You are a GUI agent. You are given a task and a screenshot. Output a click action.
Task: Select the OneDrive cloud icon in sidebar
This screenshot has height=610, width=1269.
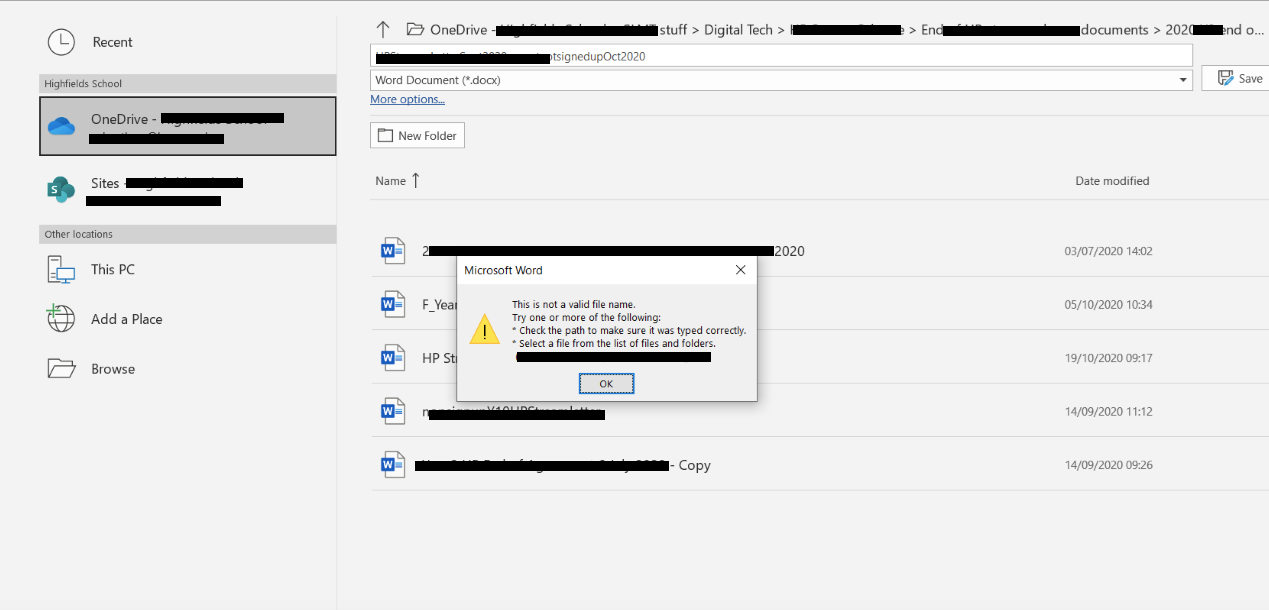(x=61, y=127)
